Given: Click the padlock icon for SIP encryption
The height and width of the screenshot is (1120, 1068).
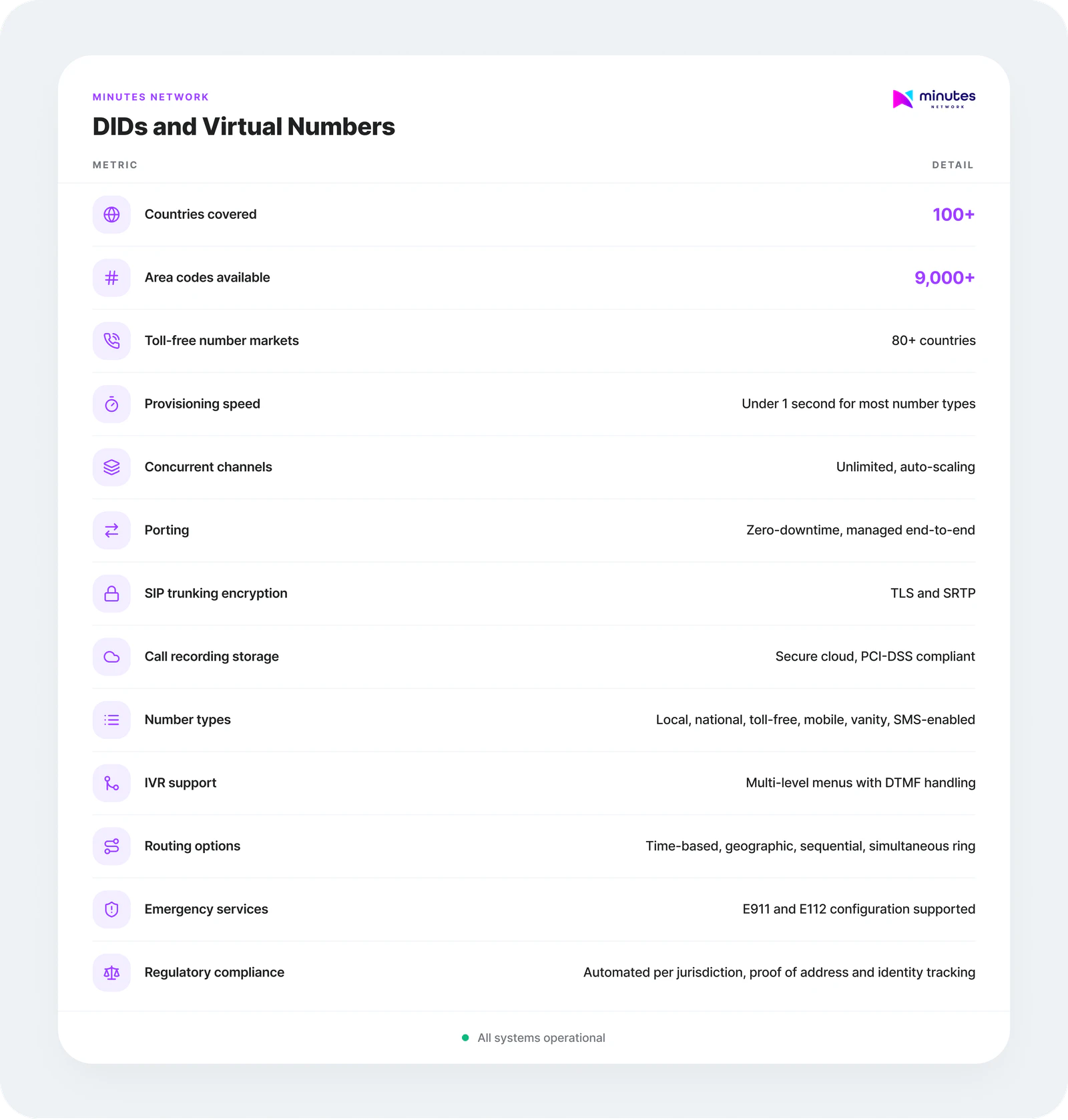Looking at the screenshot, I should tap(111, 593).
